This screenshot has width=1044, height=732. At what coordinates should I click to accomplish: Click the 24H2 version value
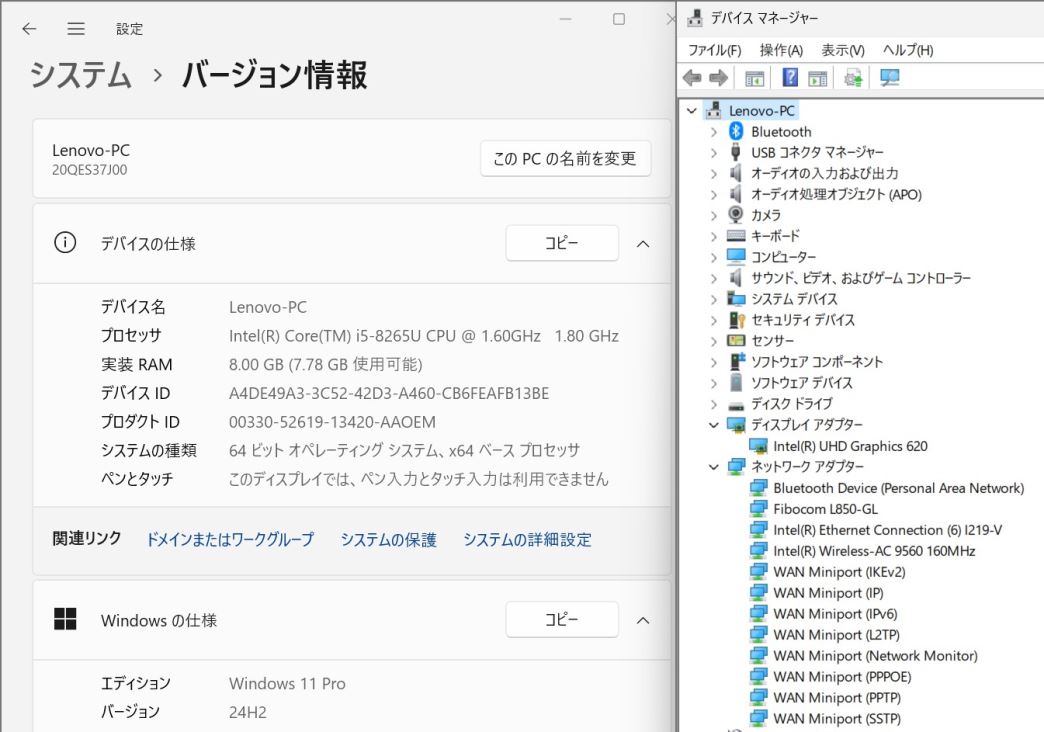click(248, 712)
